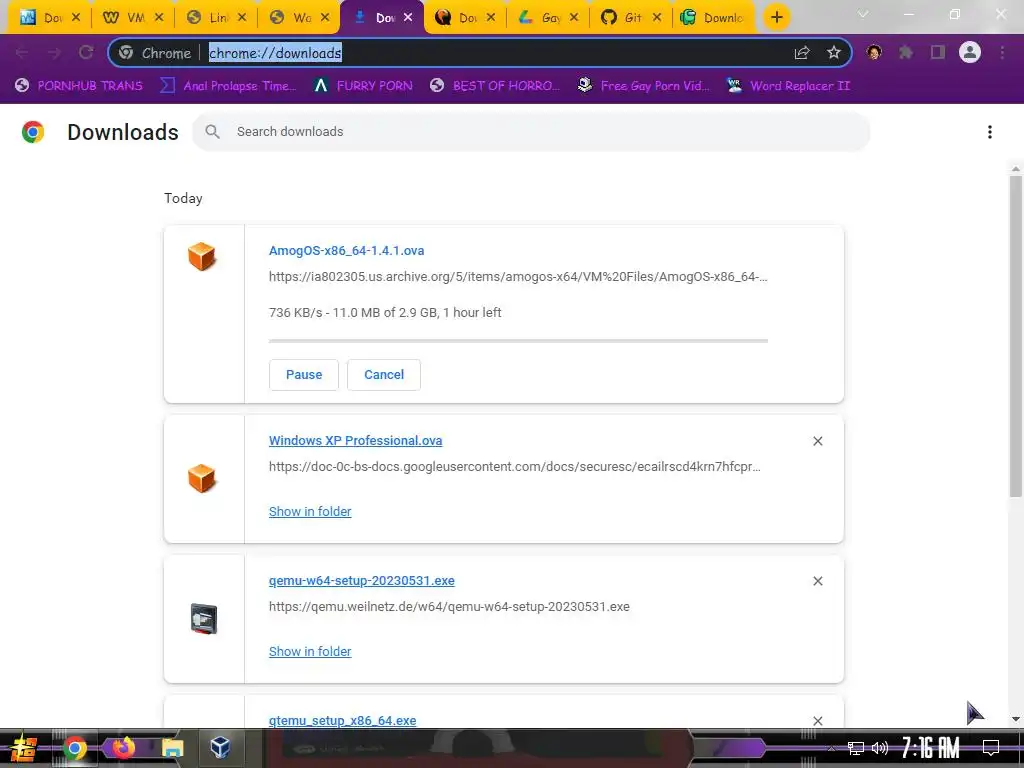Close the active Downloads tab

pyautogui.click(x=408, y=18)
